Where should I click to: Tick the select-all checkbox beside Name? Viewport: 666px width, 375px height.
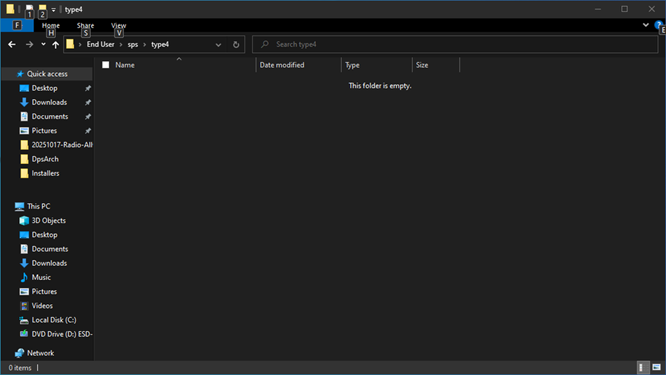coord(105,65)
